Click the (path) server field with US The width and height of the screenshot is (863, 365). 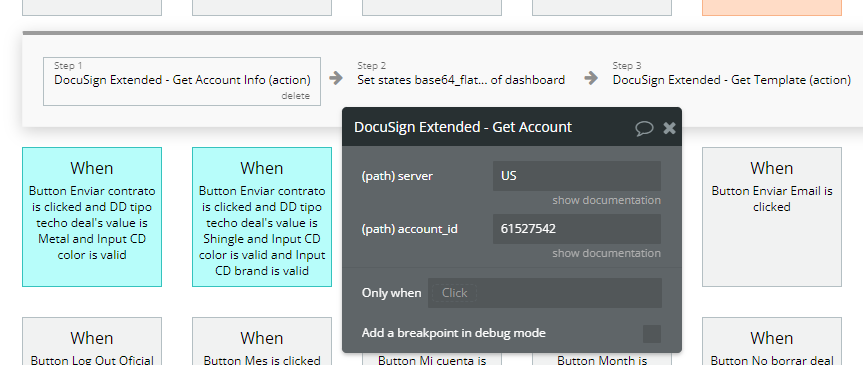click(x=577, y=176)
